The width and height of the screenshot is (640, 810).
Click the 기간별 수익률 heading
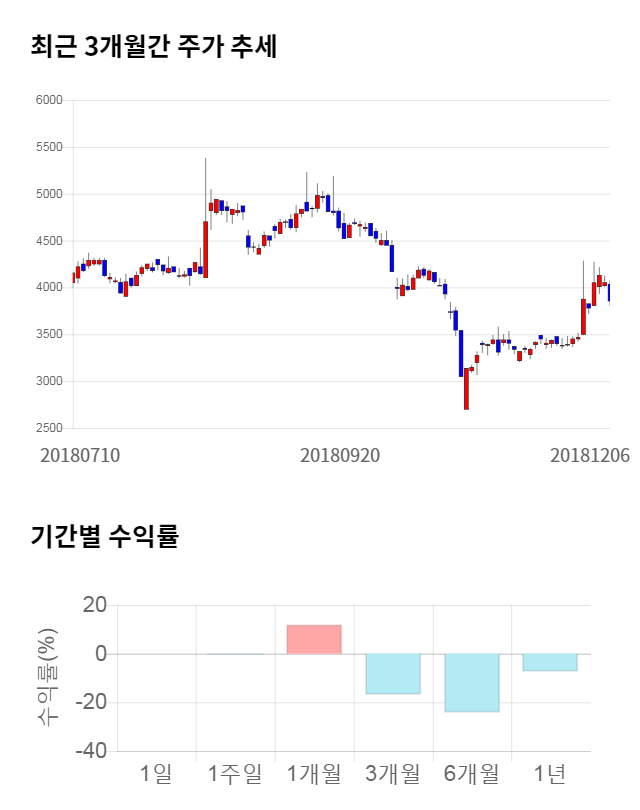[x=104, y=536]
